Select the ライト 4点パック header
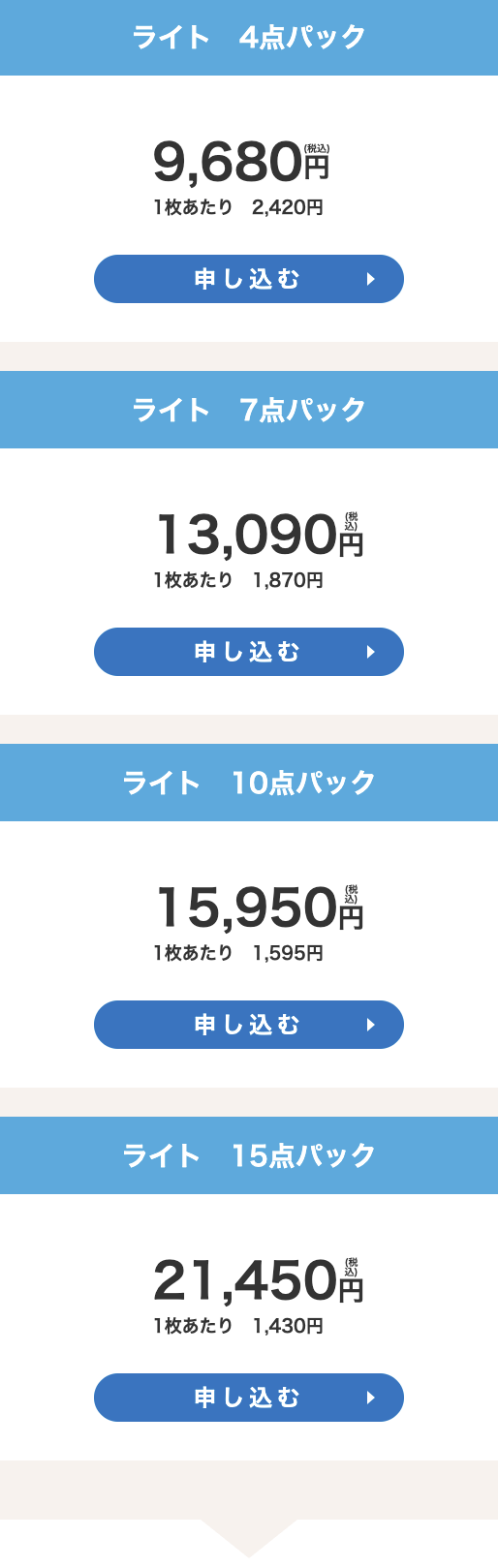 [249, 38]
